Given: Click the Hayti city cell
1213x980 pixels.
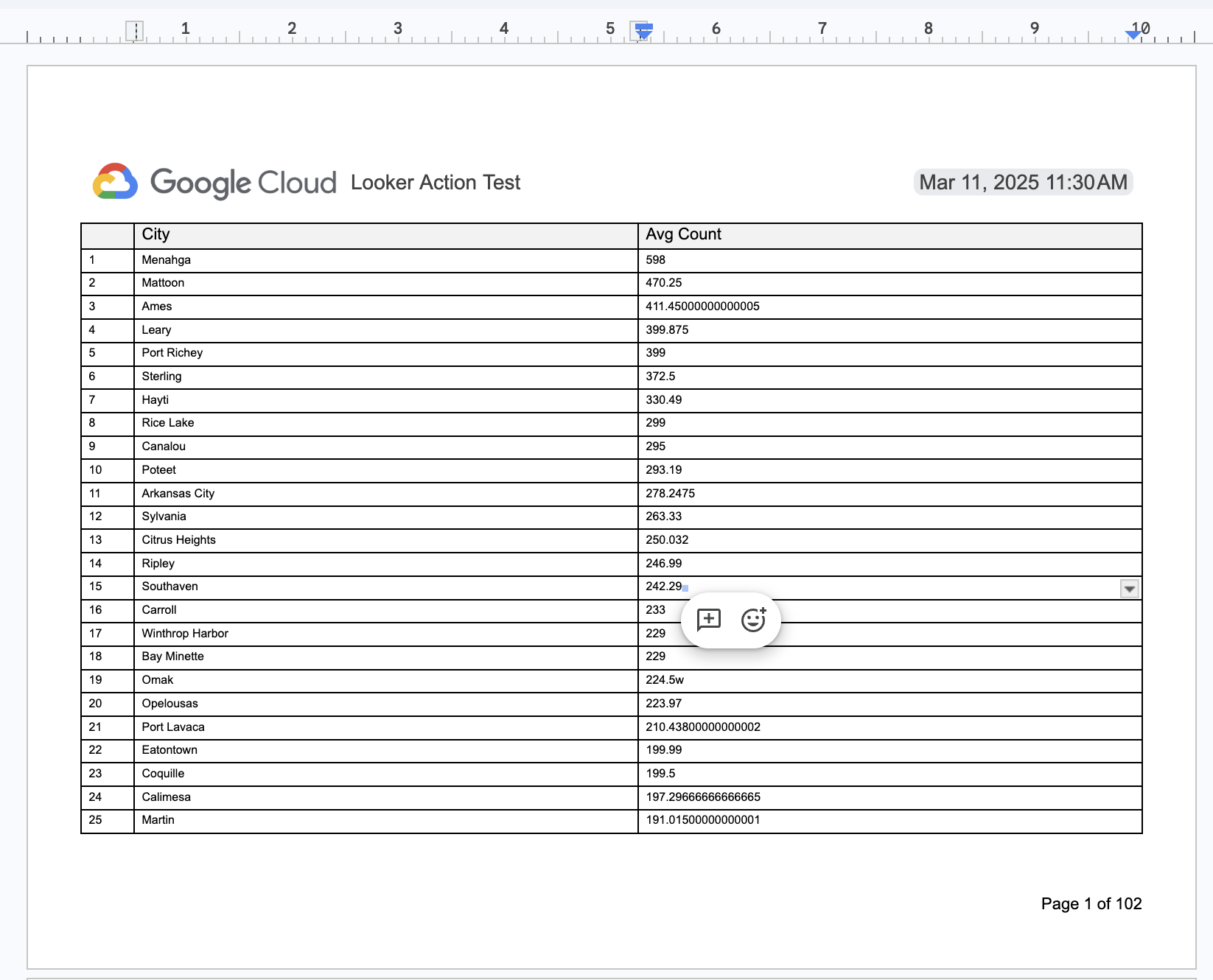Looking at the screenshot, I should coord(385,400).
